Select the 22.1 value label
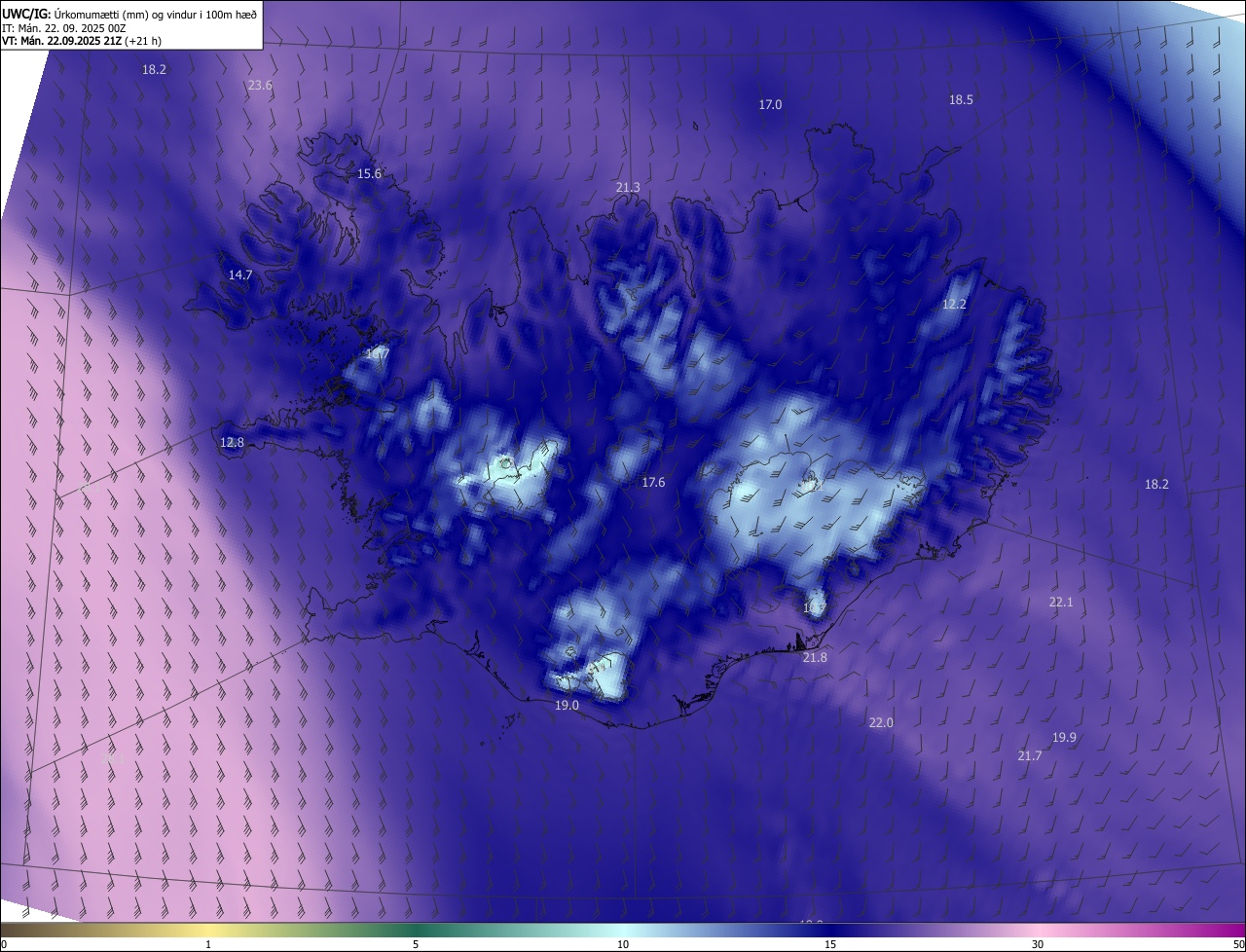 click(x=1061, y=603)
